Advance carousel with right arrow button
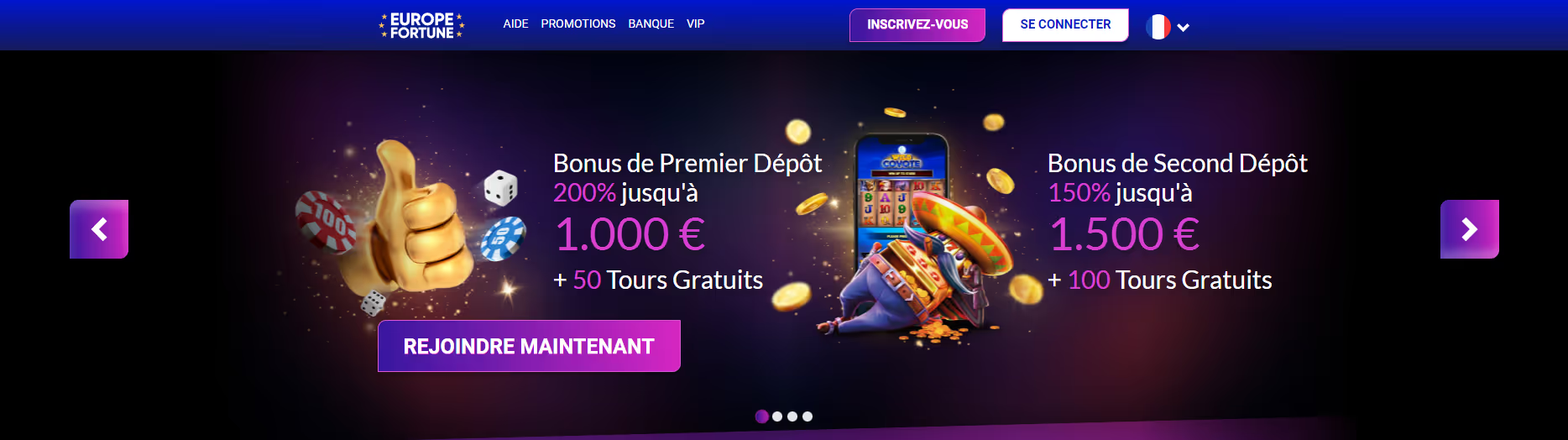 1469,229
